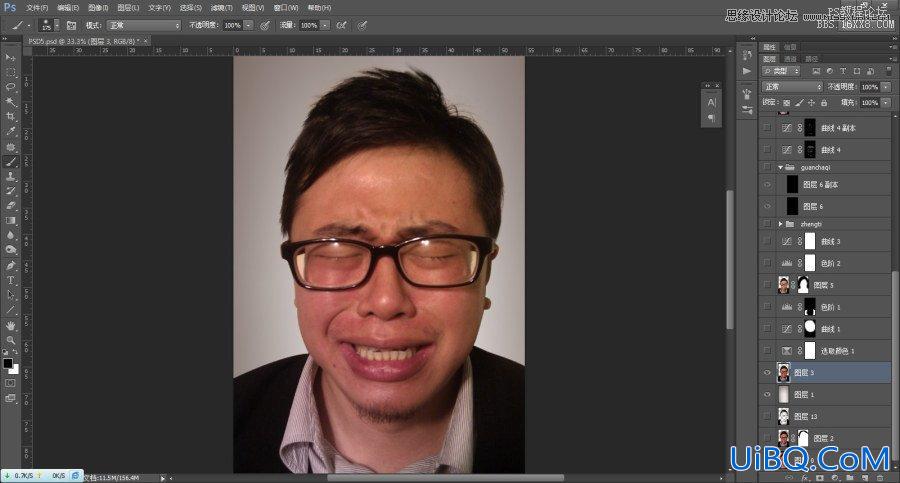Switch to the 路径 paths tab
Image resolution: width=900 pixels, height=483 pixels.
tap(811, 59)
